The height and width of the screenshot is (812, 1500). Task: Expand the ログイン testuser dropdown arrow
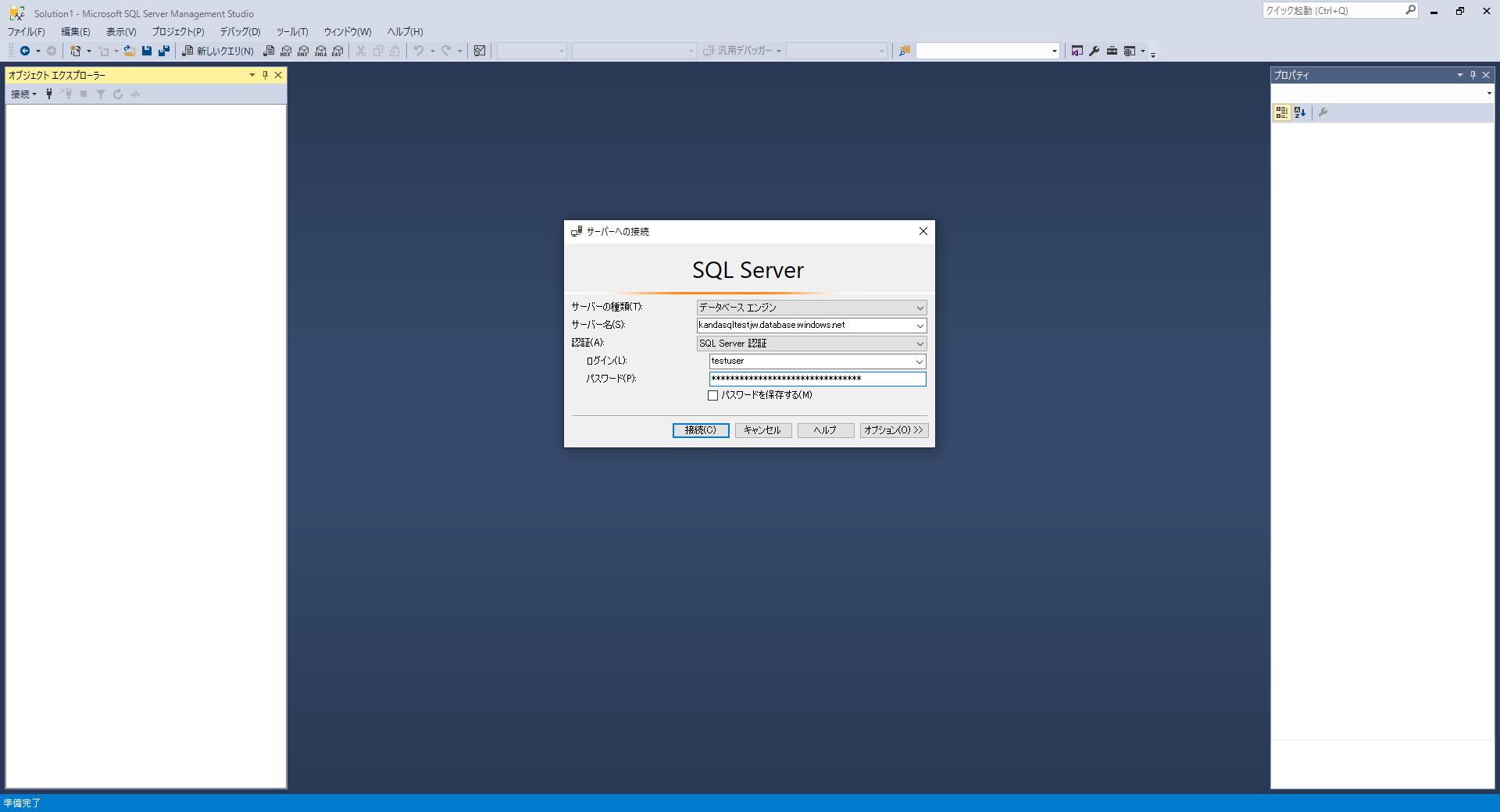click(x=920, y=361)
